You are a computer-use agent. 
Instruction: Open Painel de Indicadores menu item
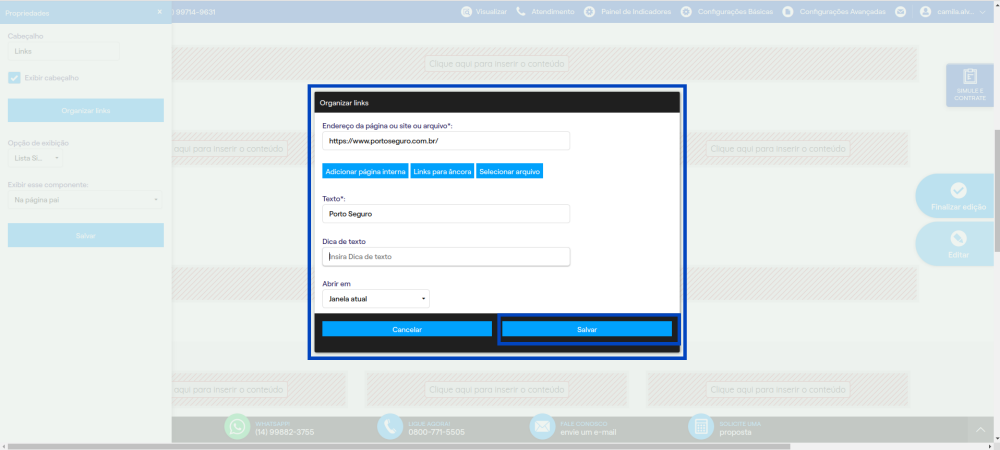tap(636, 11)
